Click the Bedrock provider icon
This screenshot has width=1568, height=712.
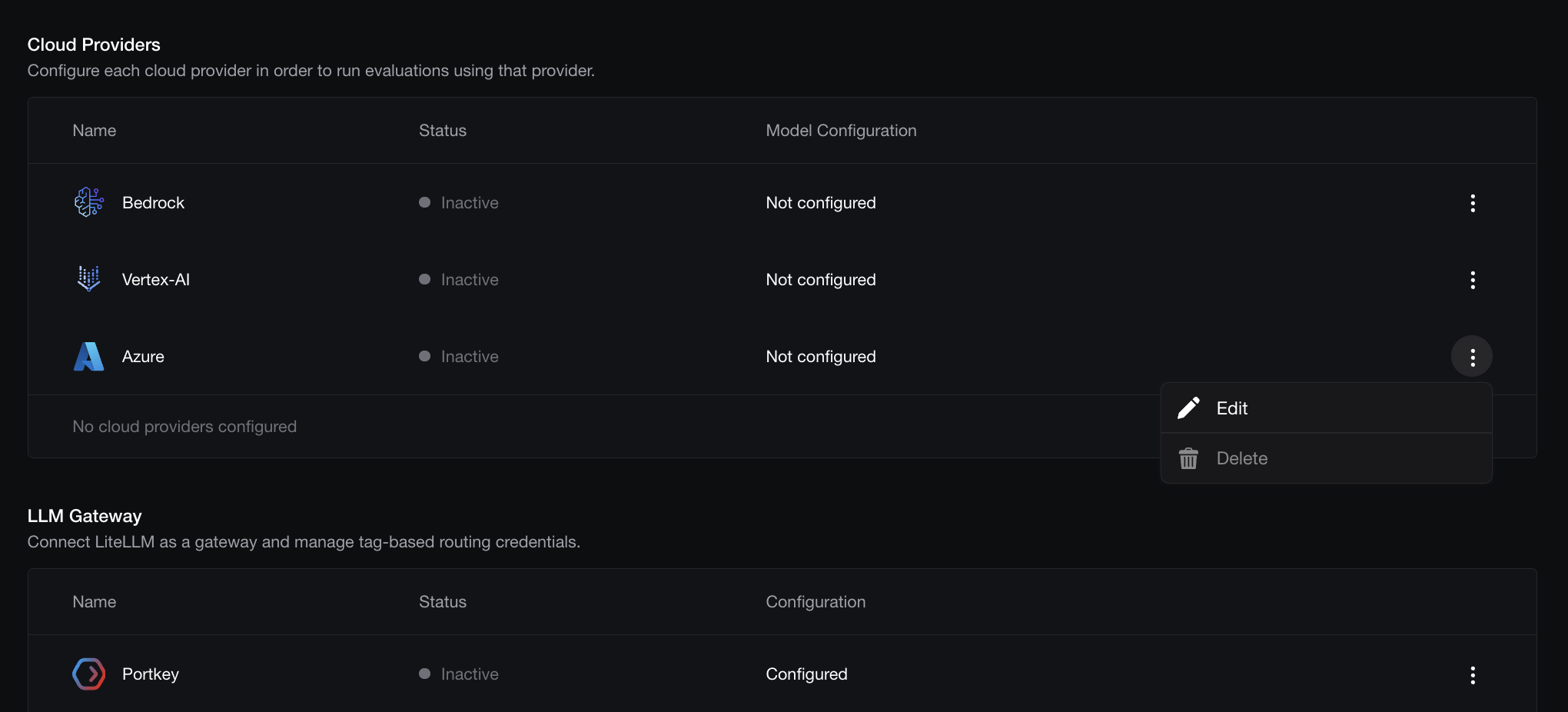tap(88, 202)
